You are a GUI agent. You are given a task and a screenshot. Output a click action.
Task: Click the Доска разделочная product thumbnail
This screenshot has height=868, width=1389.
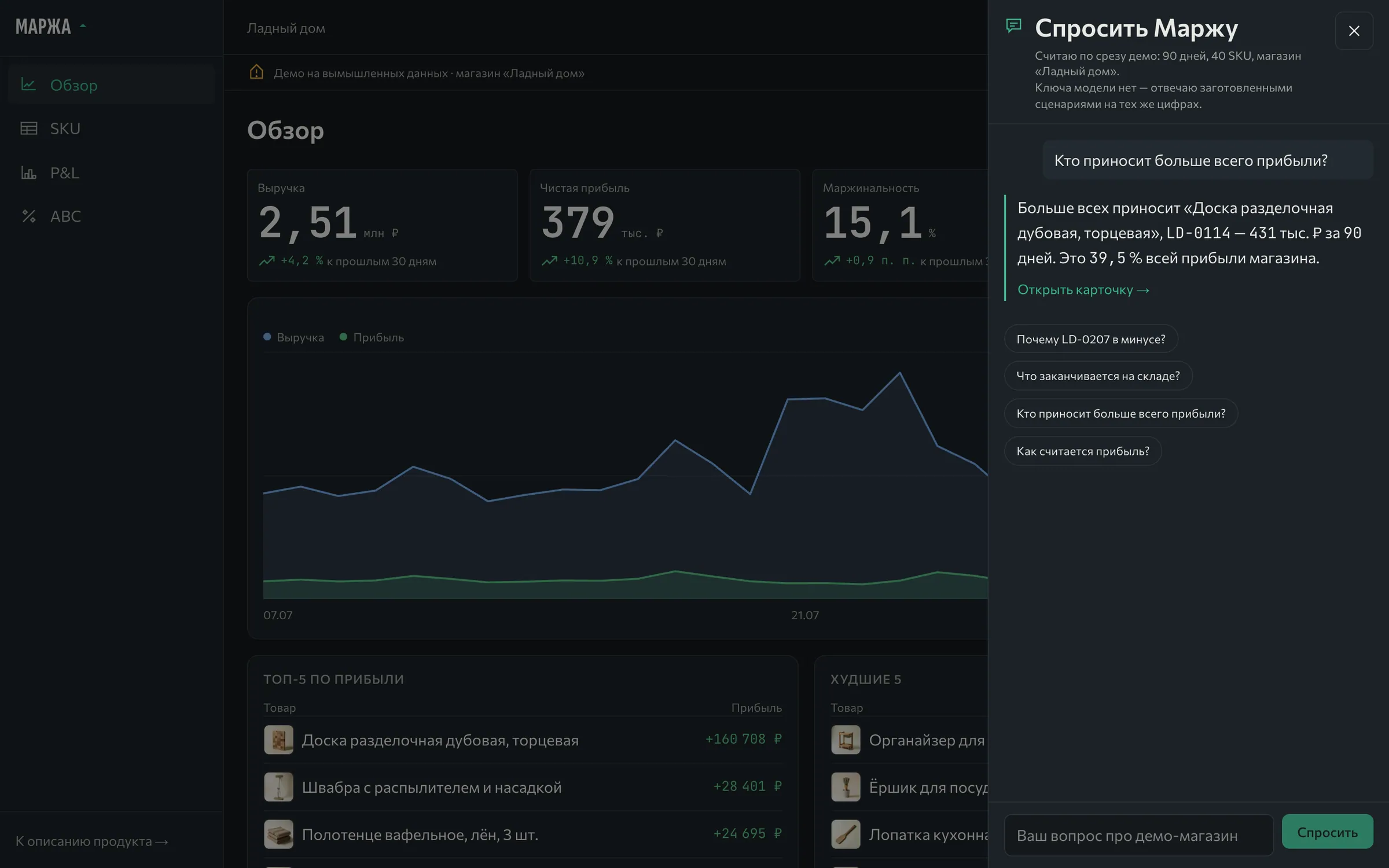278,740
